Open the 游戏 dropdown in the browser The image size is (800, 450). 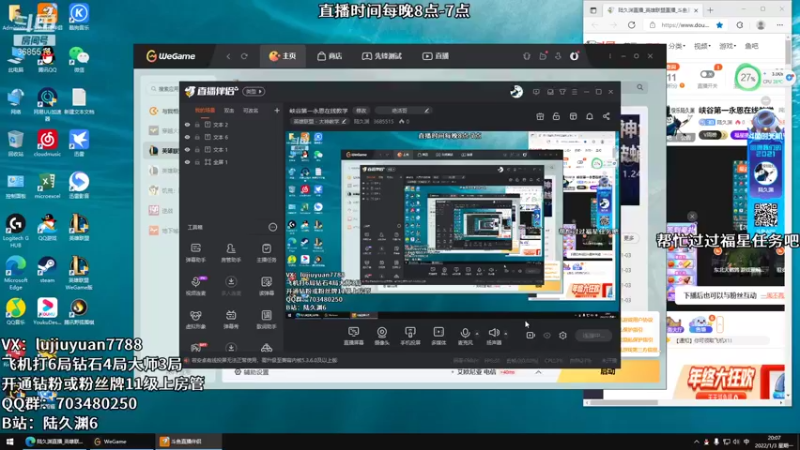coord(728,46)
